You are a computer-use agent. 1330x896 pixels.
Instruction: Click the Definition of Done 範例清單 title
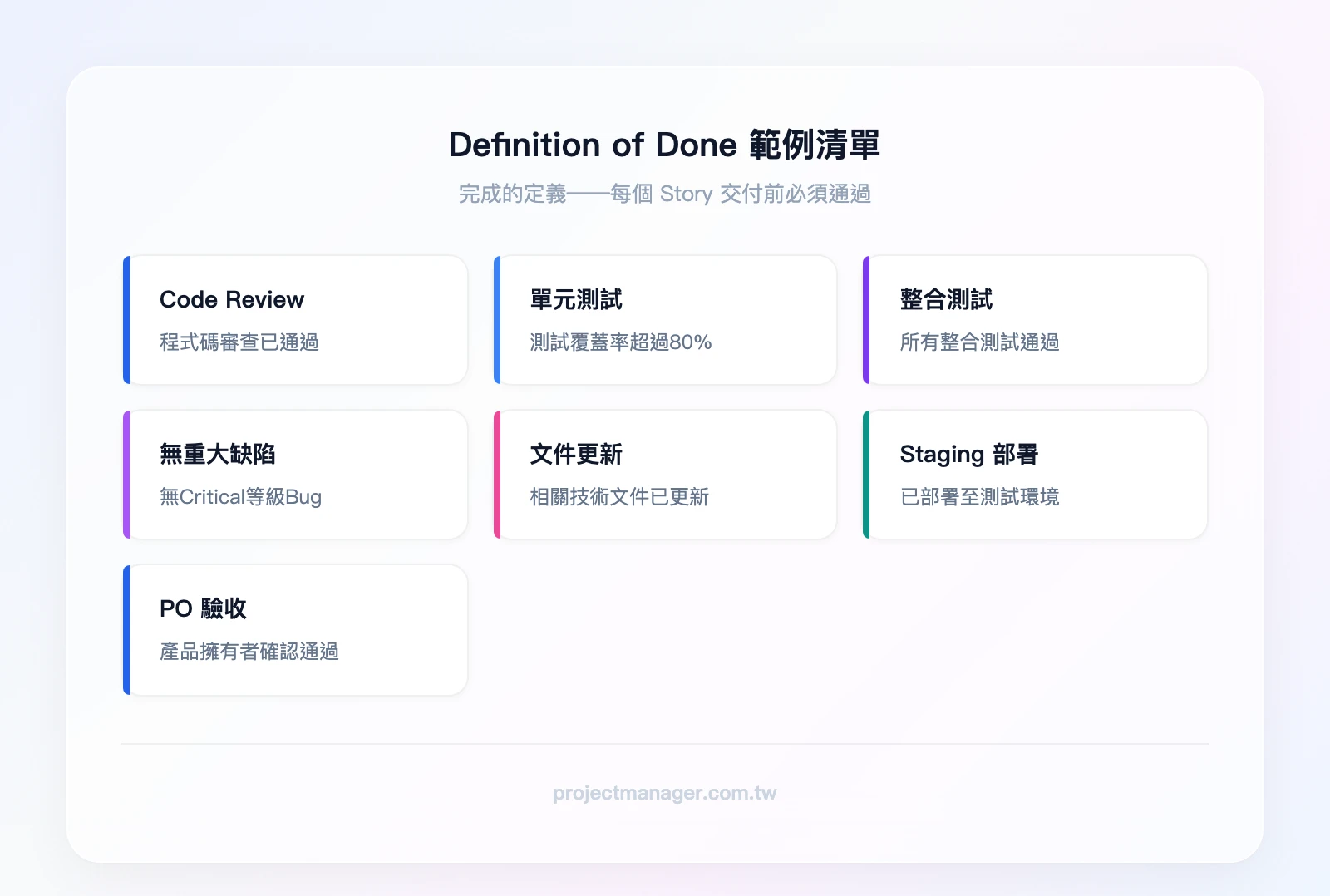(665, 144)
